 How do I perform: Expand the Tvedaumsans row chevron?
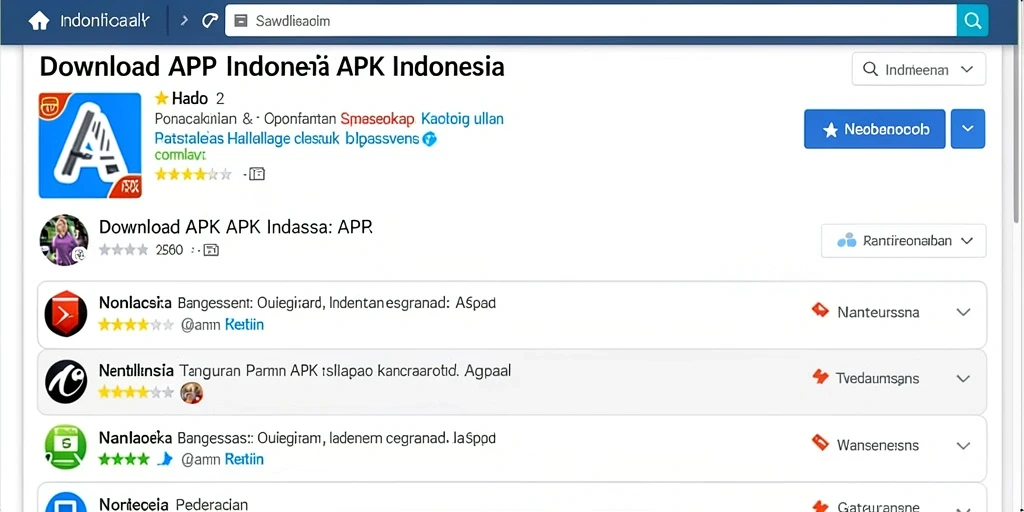coord(963,379)
